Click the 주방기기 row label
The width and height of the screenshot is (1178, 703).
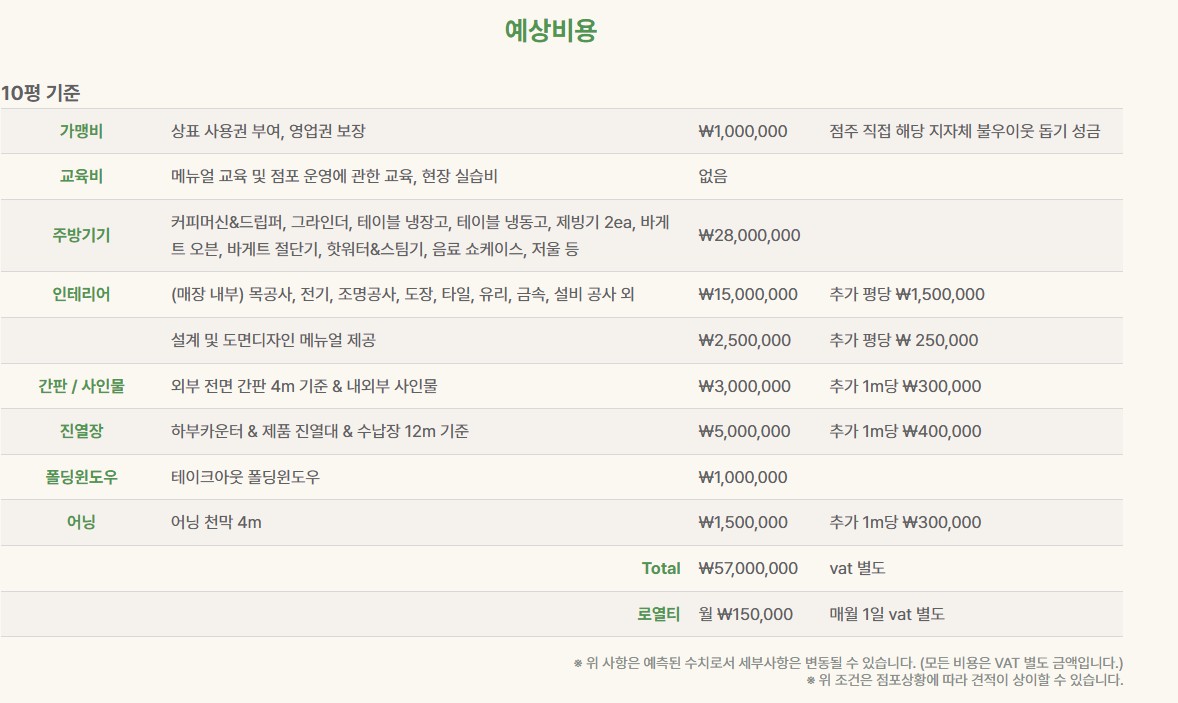81,236
